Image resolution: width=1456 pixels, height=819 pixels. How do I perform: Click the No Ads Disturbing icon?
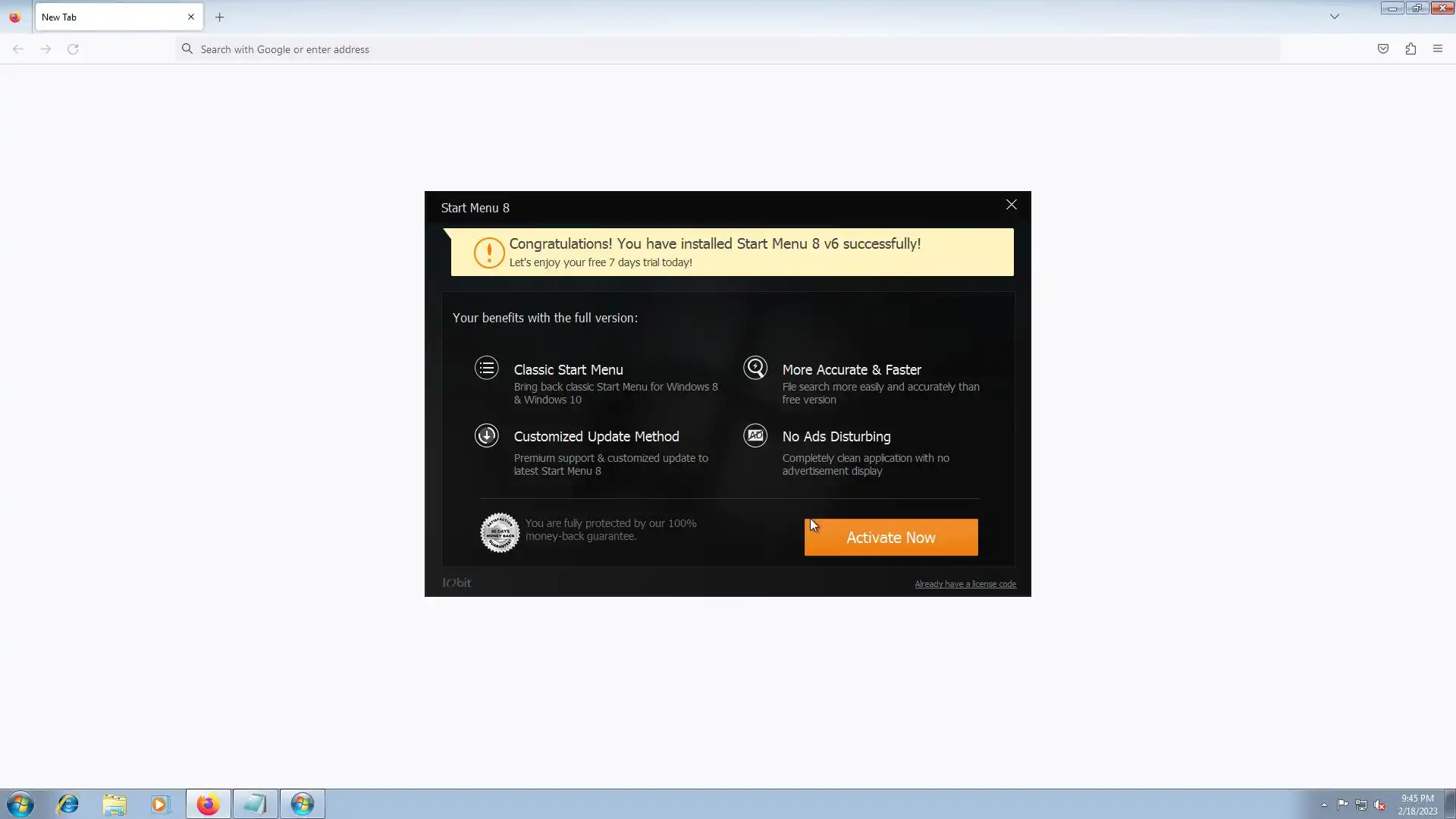tap(755, 435)
